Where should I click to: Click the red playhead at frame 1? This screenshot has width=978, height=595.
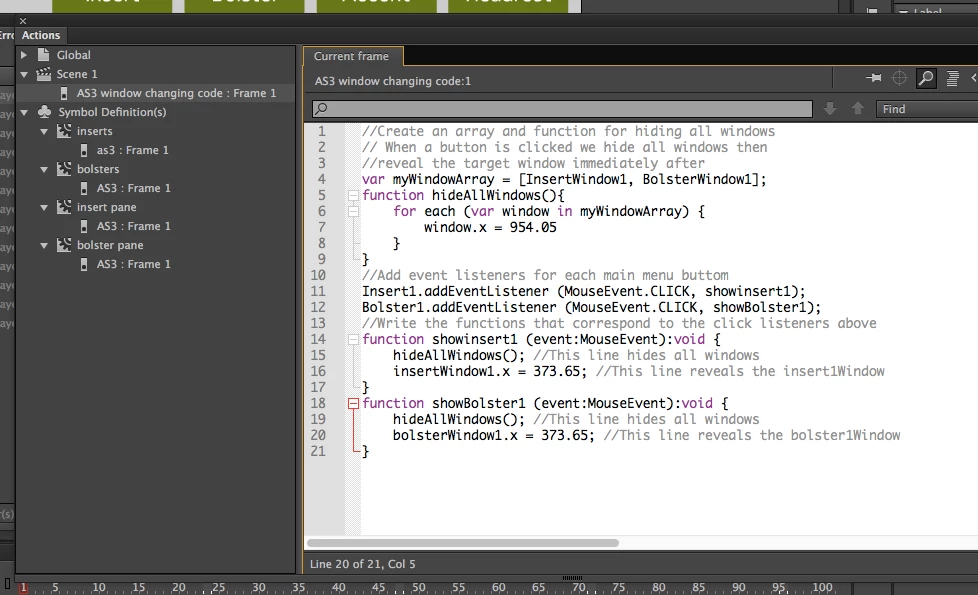click(x=24, y=588)
